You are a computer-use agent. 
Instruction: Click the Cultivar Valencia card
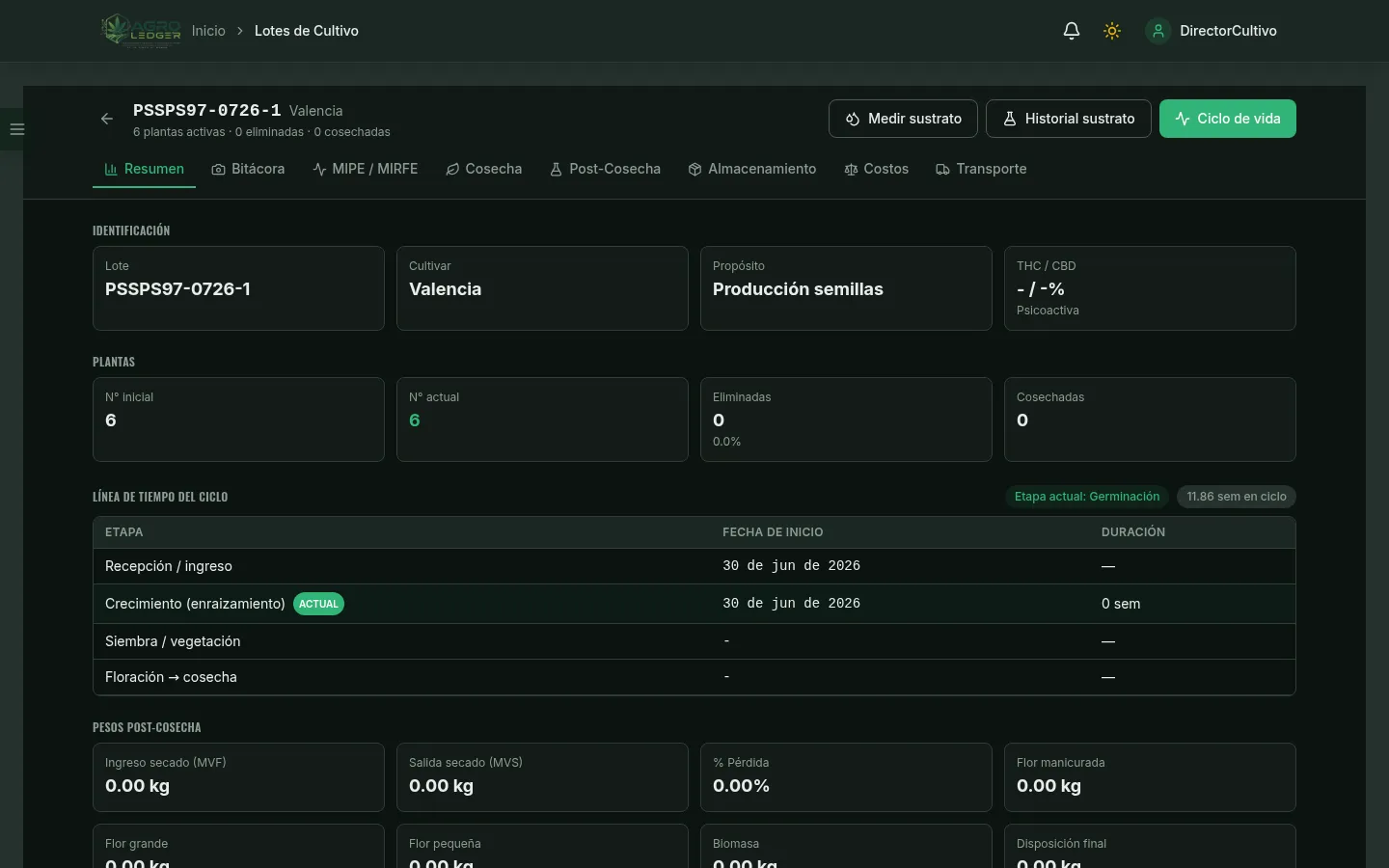tap(542, 288)
